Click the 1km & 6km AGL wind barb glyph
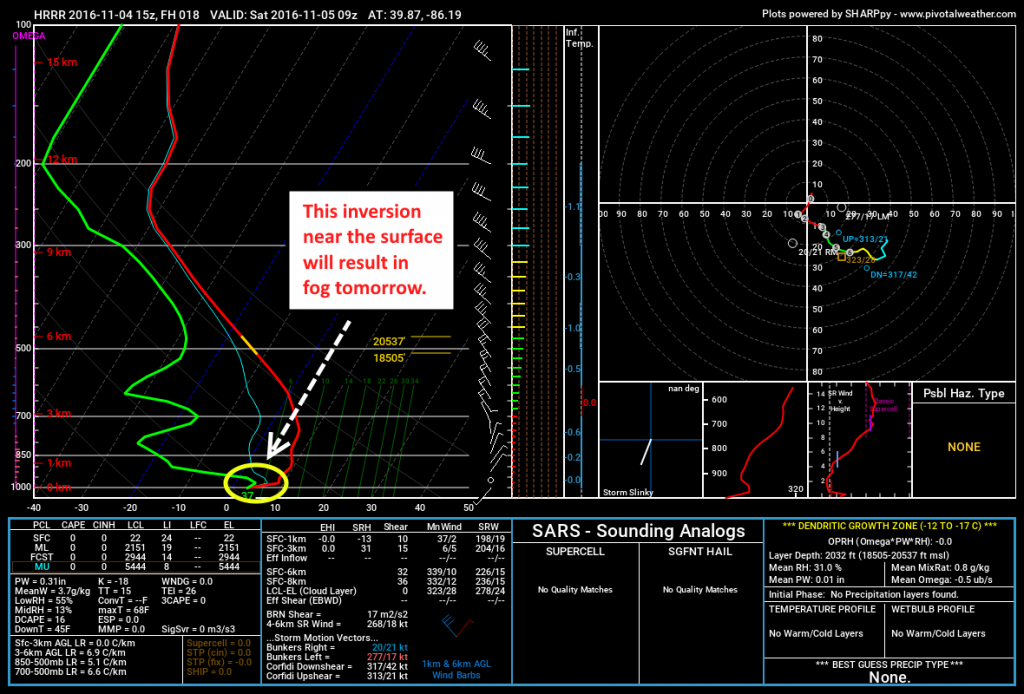The image size is (1024, 694). point(457,625)
